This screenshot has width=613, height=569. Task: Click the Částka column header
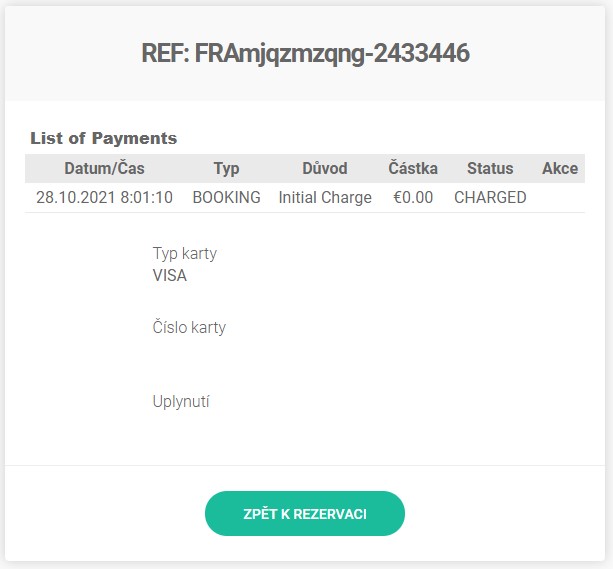pyautogui.click(x=413, y=168)
